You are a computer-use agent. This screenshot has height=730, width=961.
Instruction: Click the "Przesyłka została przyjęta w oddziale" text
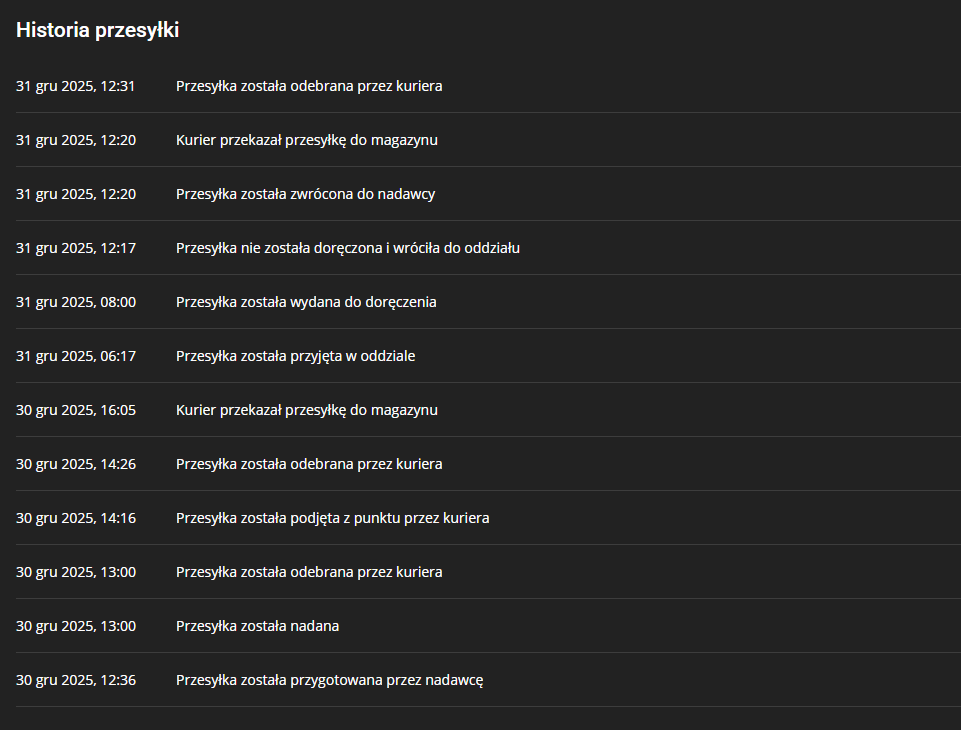(x=295, y=356)
